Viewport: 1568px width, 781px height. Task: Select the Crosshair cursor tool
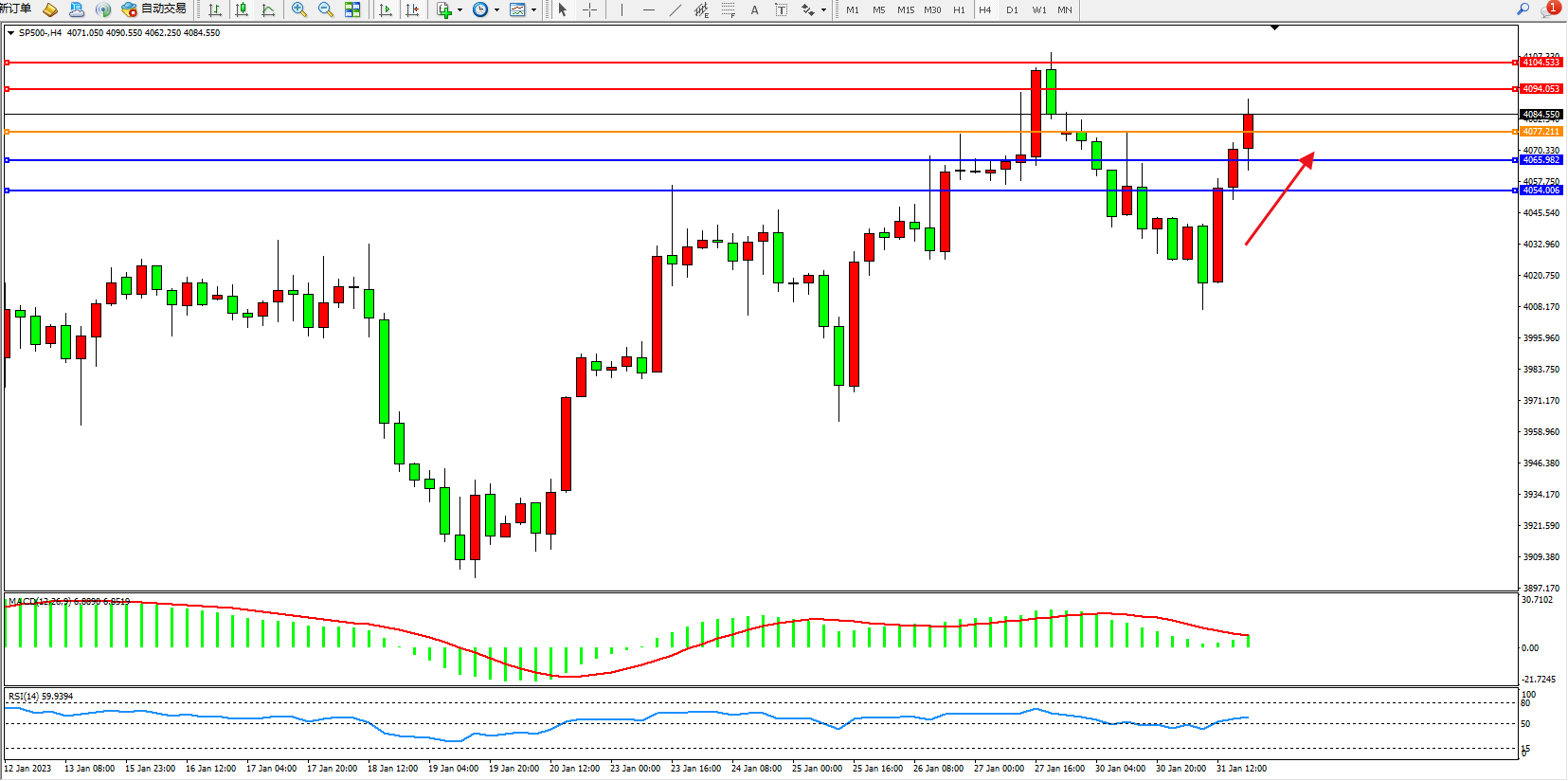tap(589, 9)
